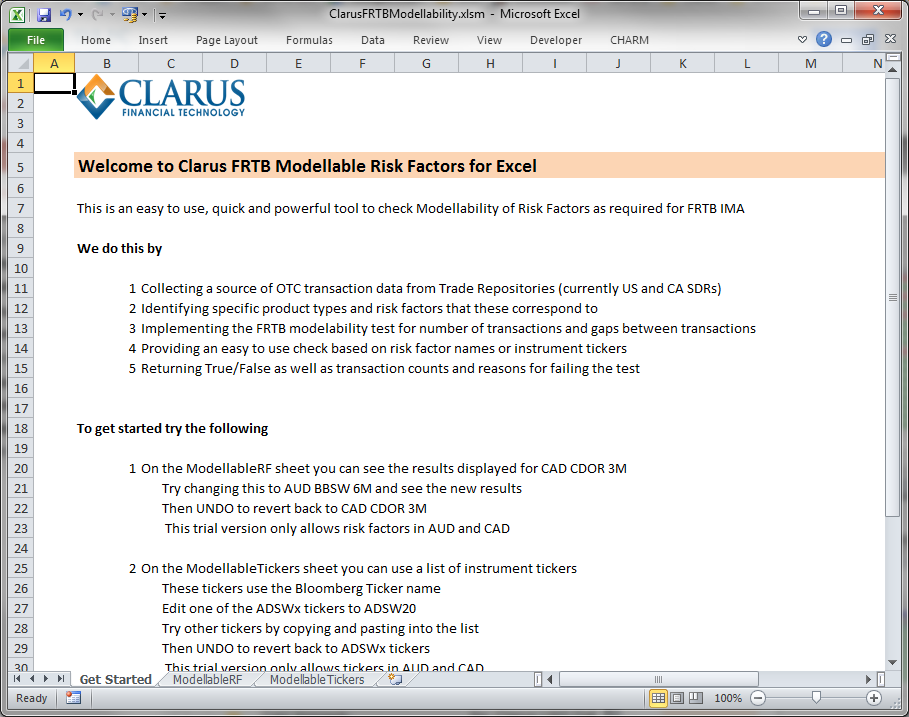Click the Clarus Financial Technology logo

click(161, 97)
